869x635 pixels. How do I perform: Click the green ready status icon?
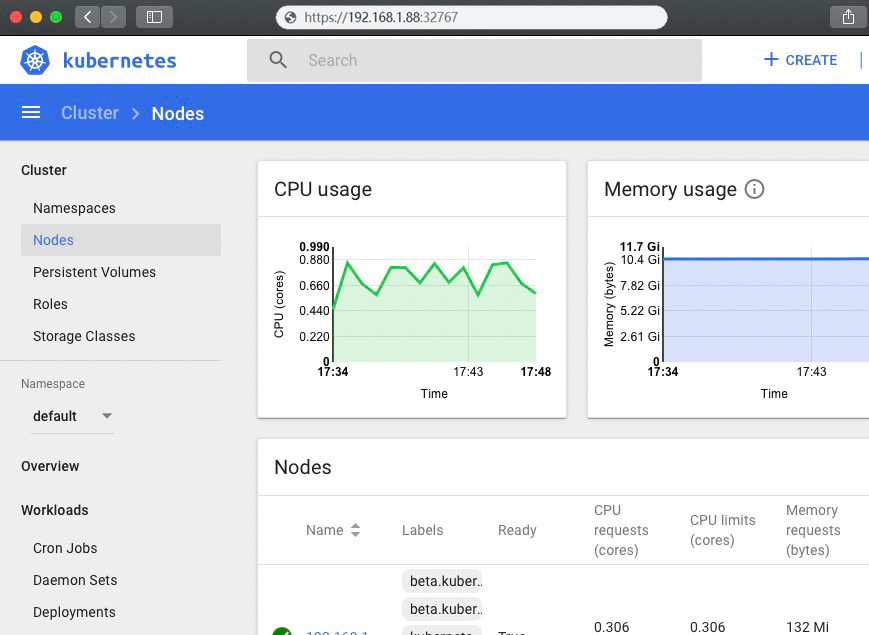pos(282,631)
